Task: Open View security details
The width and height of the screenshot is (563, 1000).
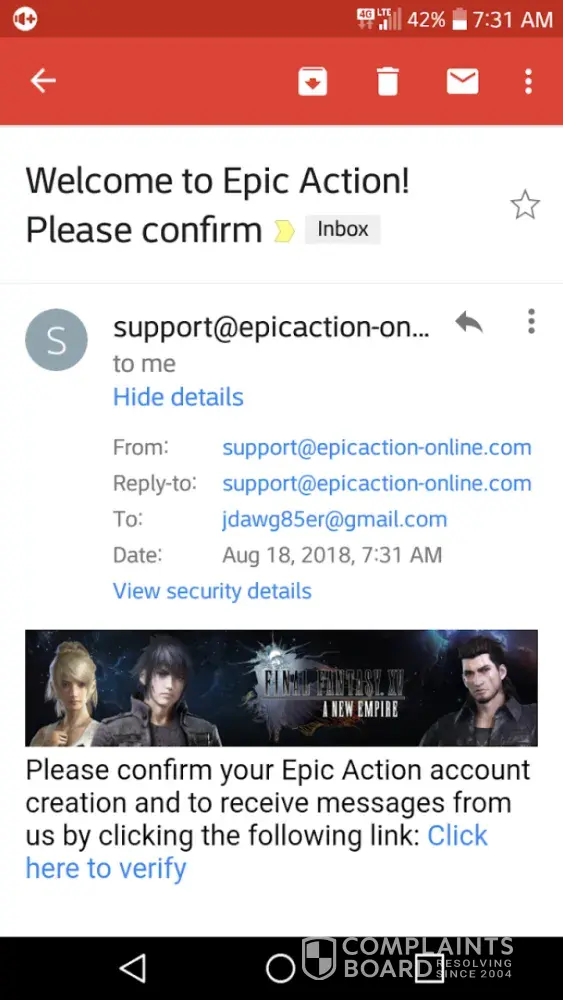Action: tap(212, 591)
